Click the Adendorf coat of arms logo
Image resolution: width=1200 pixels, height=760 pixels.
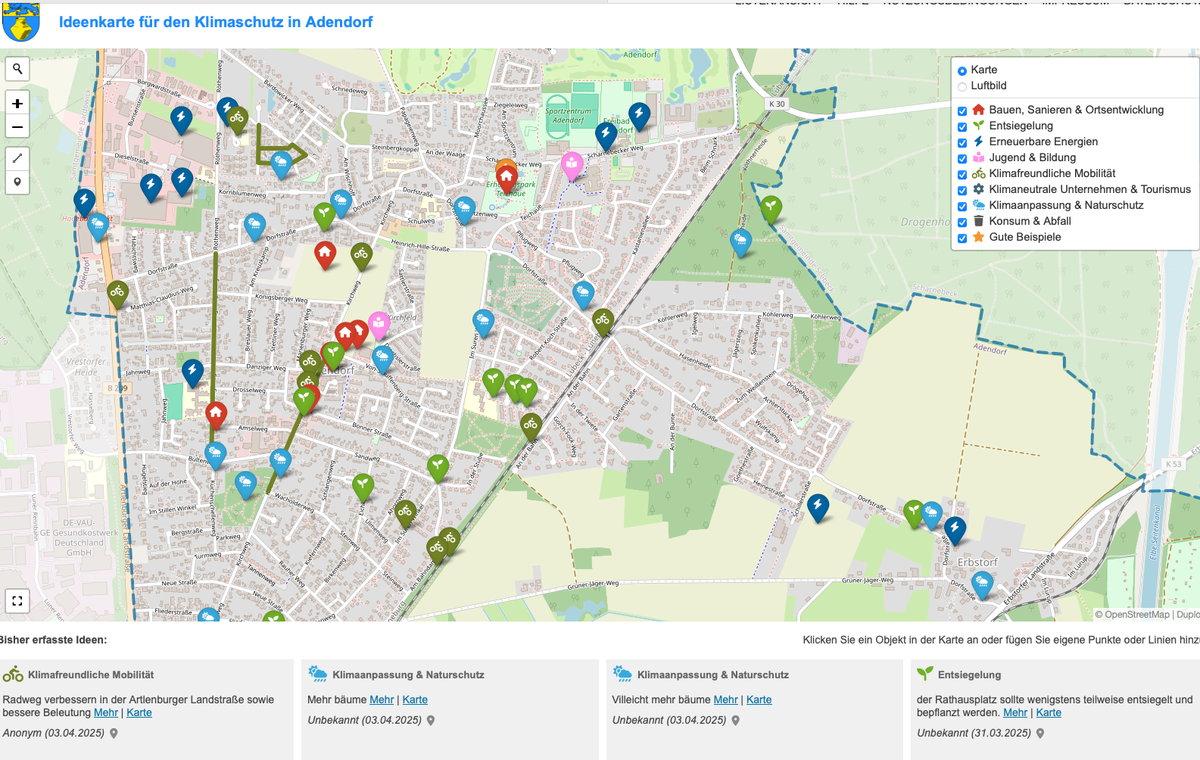click(20, 21)
